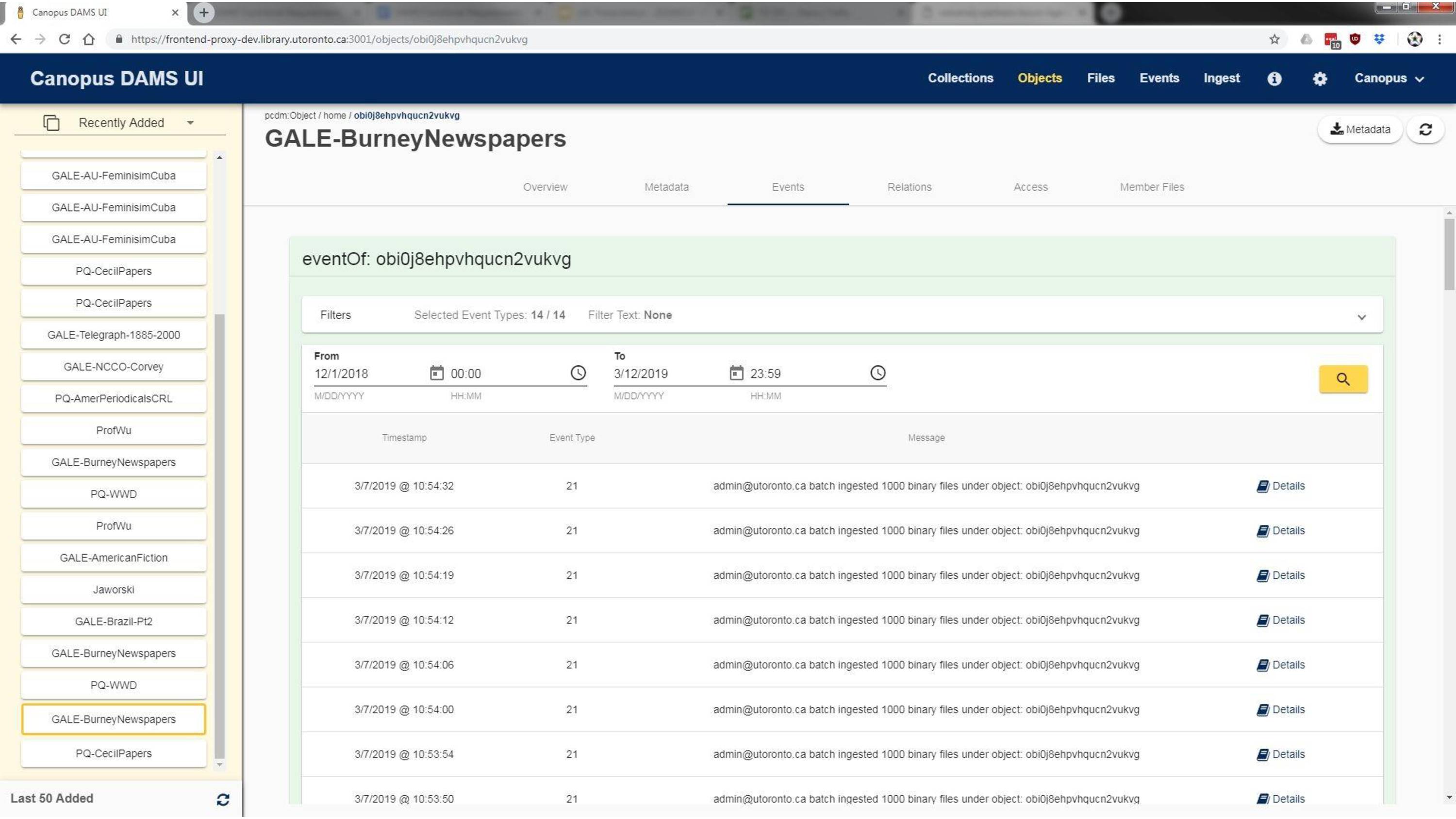Open Events in the top navigation
1456x819 pixels.
[x=1158, y=78]
